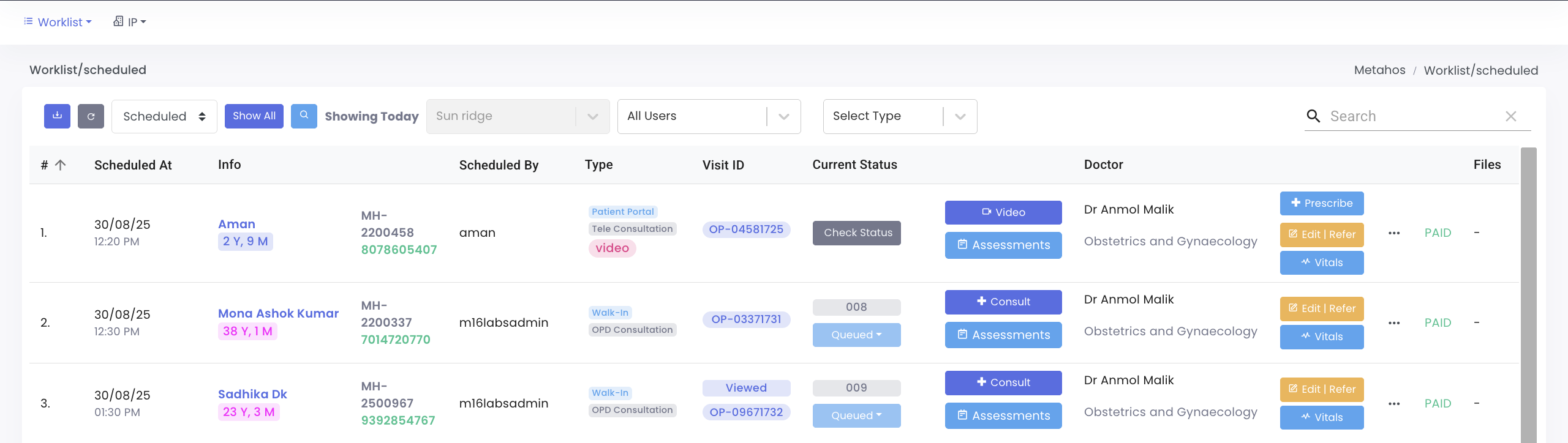Open visit ID OP-04581725 link
The image size is (1568, 443).
point(745,229)
